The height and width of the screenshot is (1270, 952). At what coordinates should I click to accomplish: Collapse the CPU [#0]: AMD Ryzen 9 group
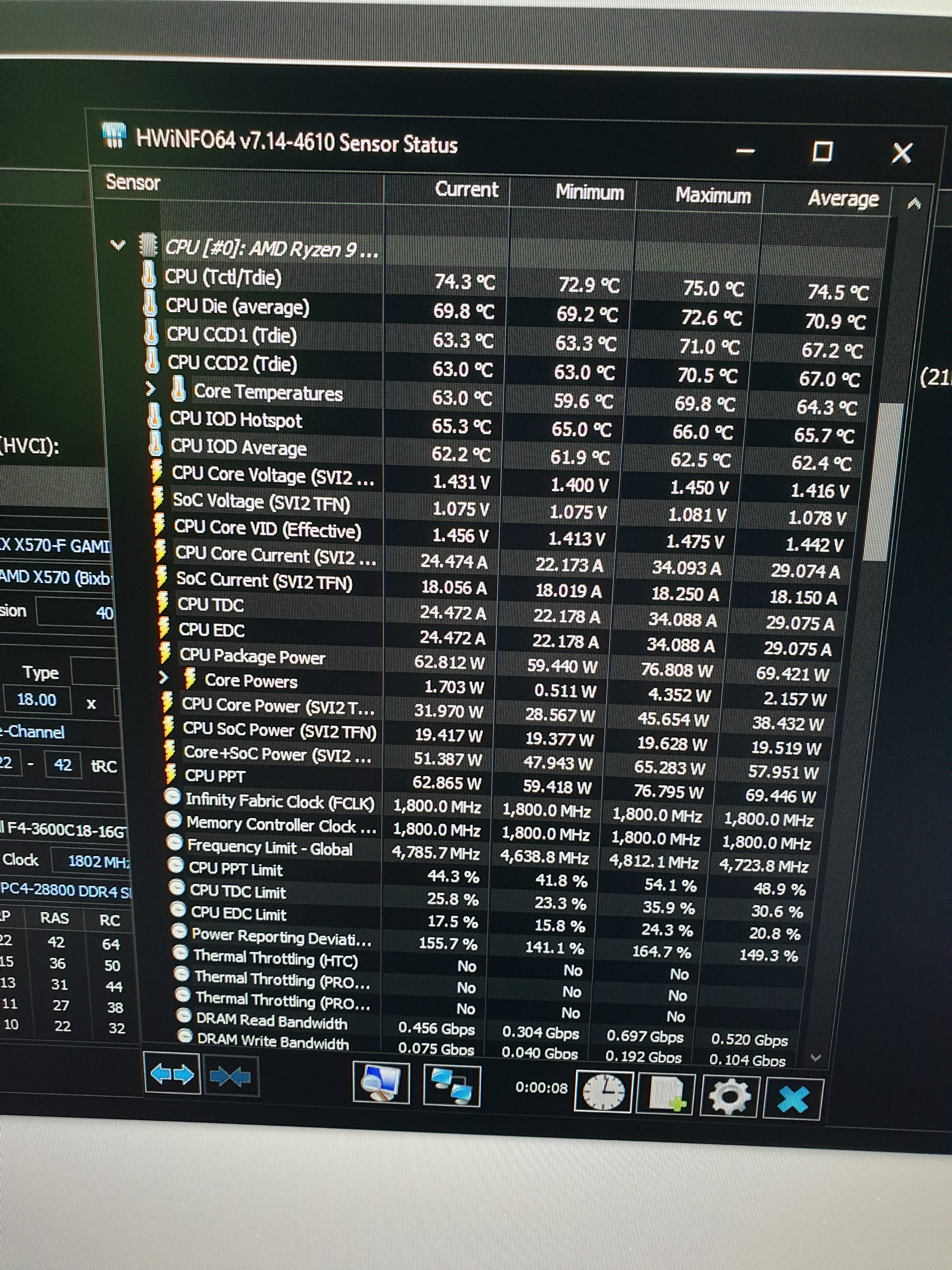(x=118, y=245)
